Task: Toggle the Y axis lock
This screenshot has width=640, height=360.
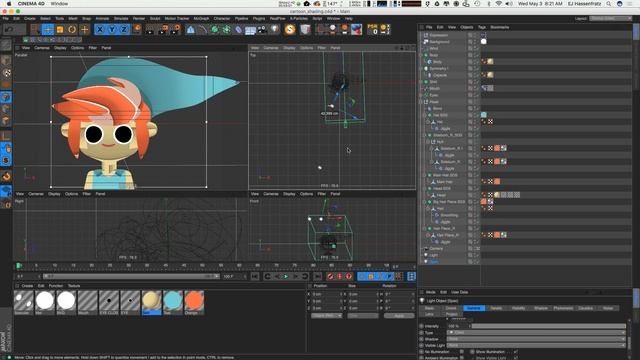Action: click(x=111, y=29)
